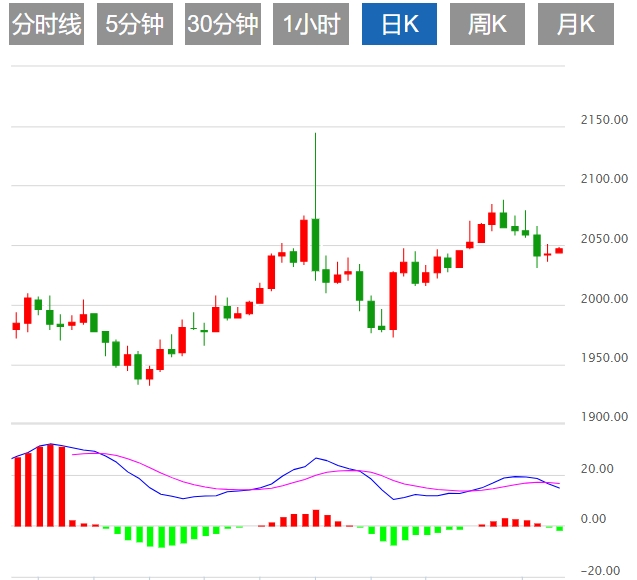This screenshot has width=637, height=580.
Task: Click the tallest red MACD histogram bar
Action: 50,485
